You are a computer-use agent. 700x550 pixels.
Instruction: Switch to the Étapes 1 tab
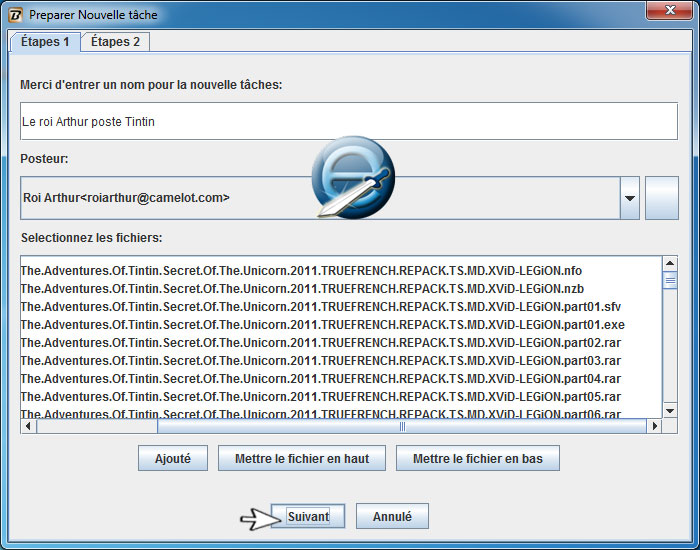coord(45,42)
